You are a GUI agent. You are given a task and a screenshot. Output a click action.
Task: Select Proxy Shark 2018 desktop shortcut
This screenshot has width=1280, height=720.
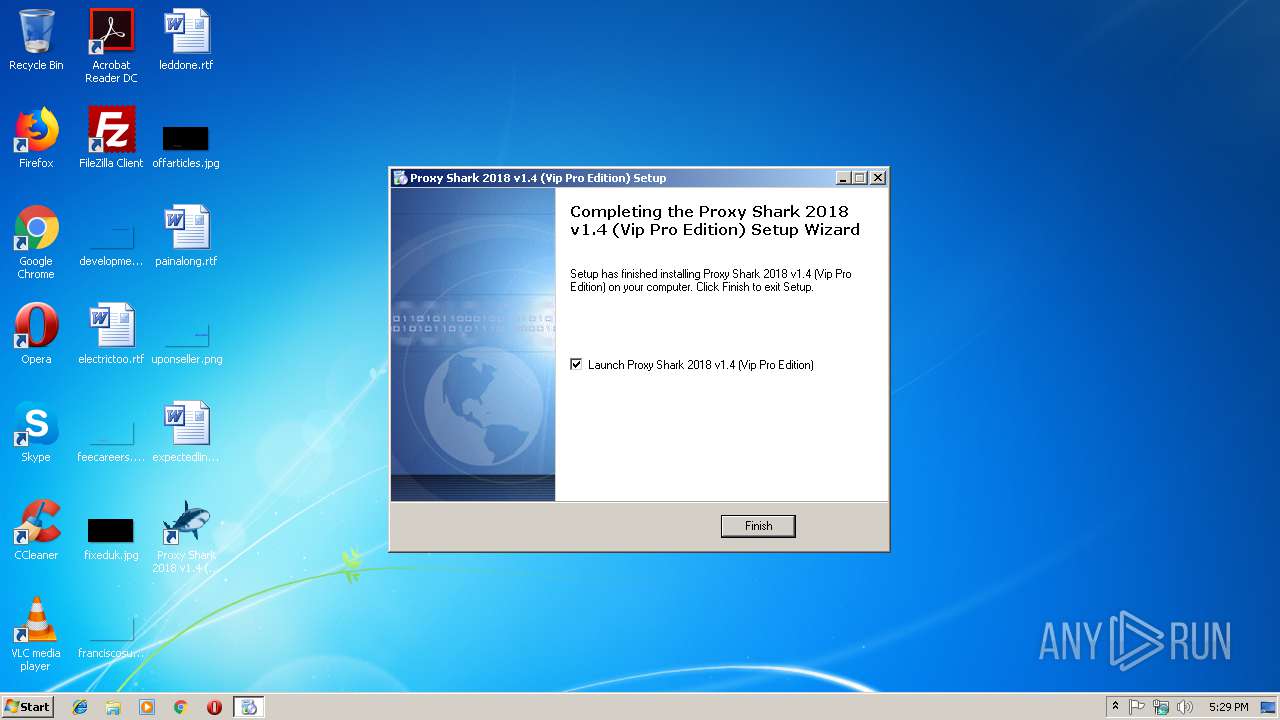pos(186,536)
